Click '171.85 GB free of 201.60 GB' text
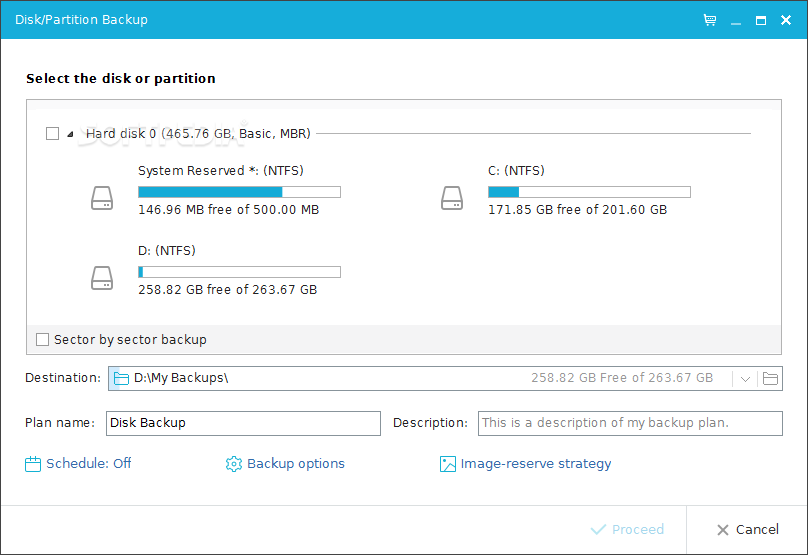Image resolution: width=808 pixels, height=555 pixels. coord(578,210)
